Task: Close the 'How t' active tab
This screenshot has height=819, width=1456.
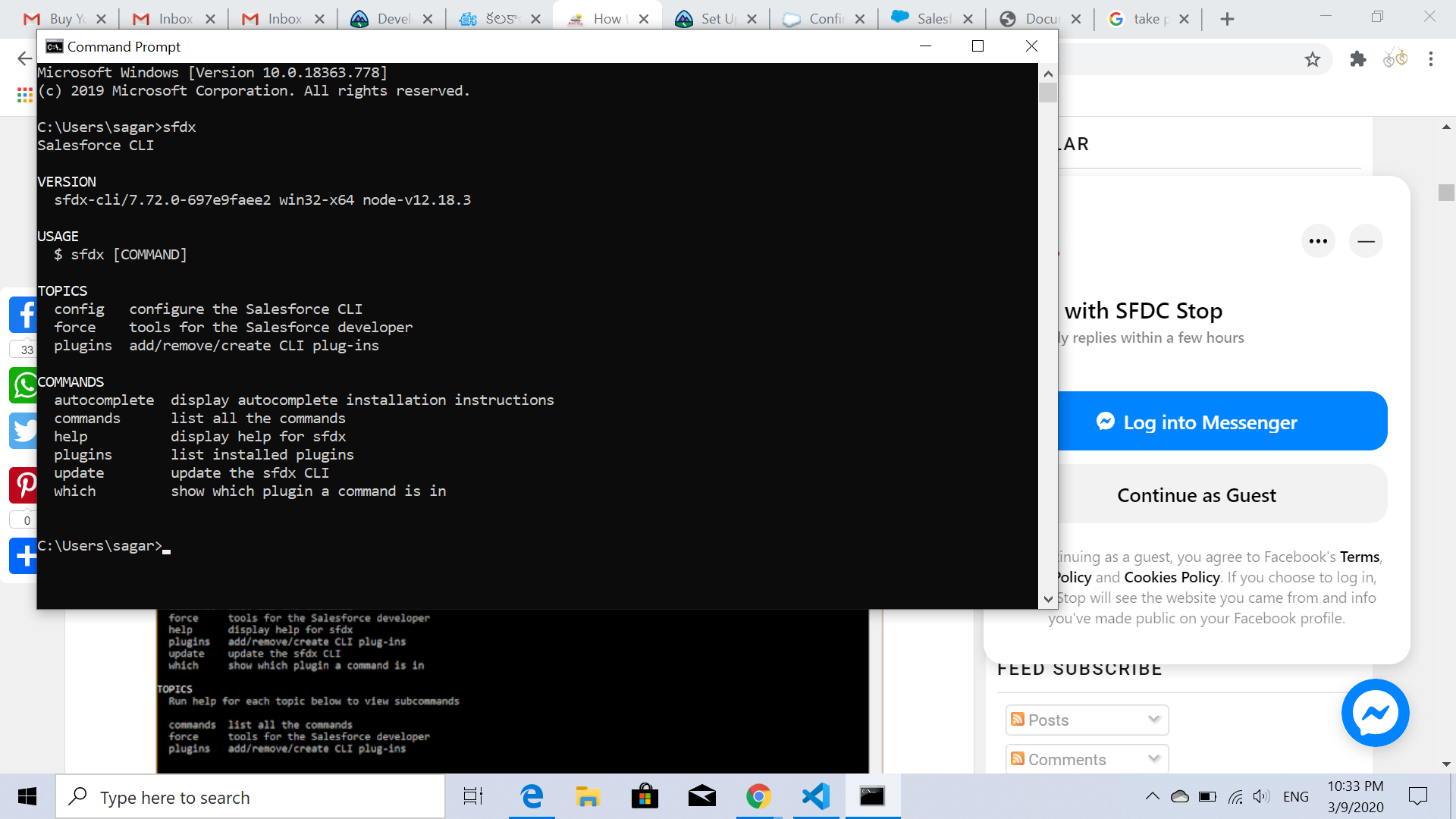Action: pos(643,19)
